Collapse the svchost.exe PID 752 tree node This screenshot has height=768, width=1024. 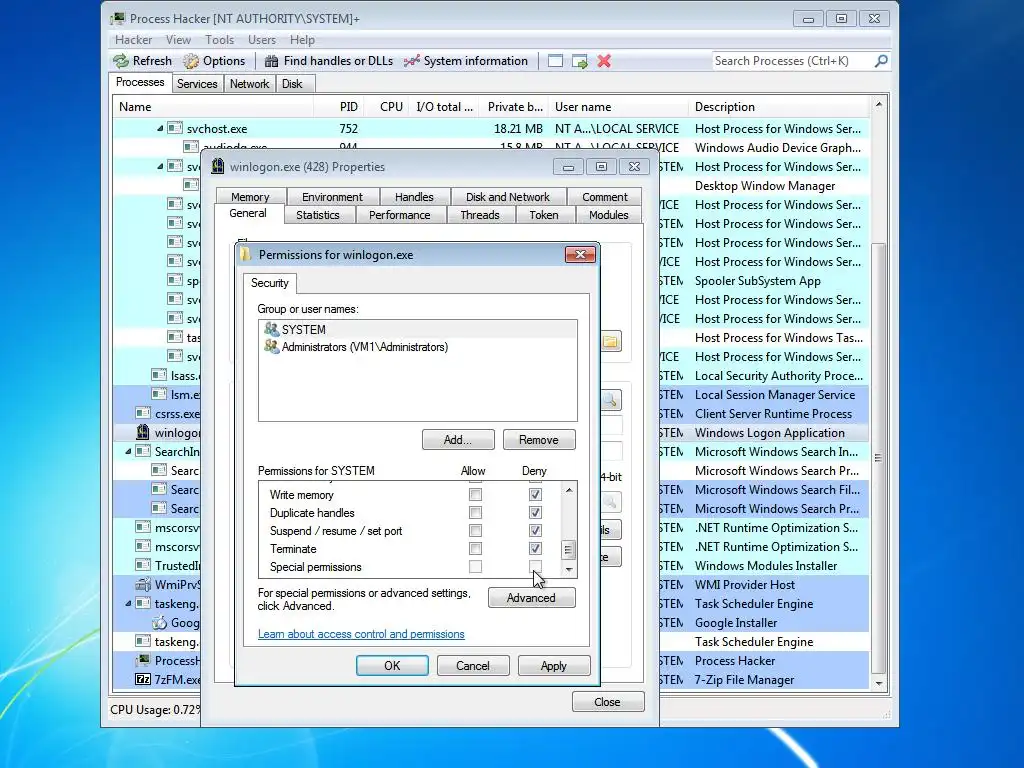160,129
